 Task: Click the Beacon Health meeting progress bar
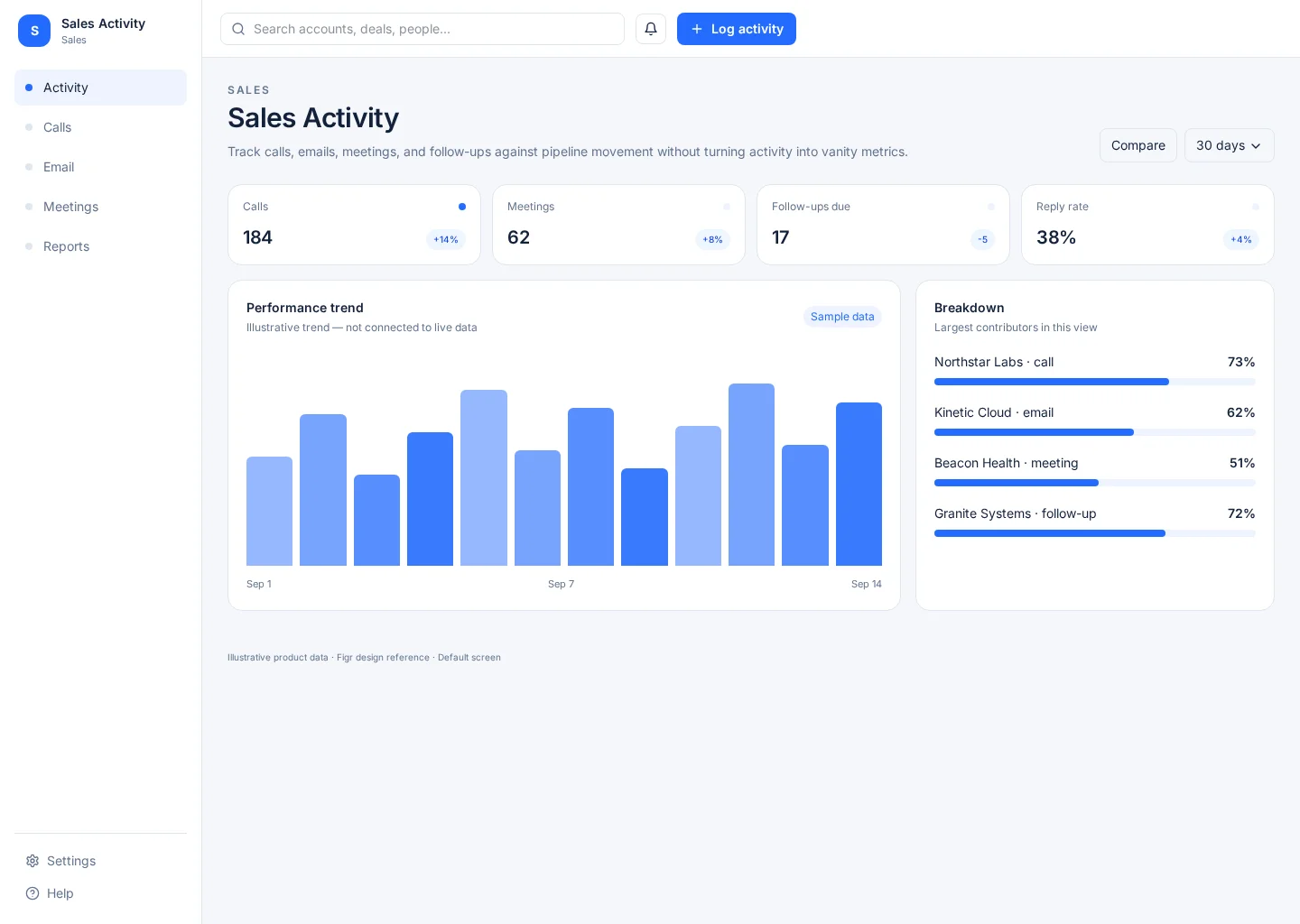coord(1095,483)
